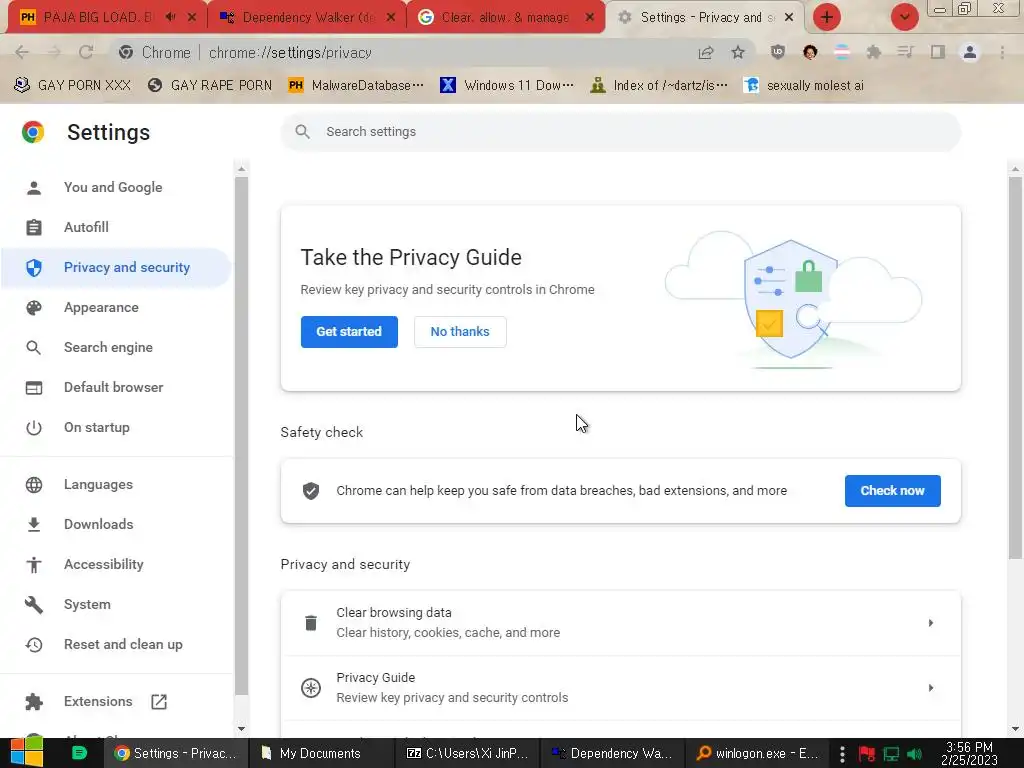The height and width of the screenshot is (768, 1024).
Task: Mute audio on the first tab
Action: (x=170, y=17)
